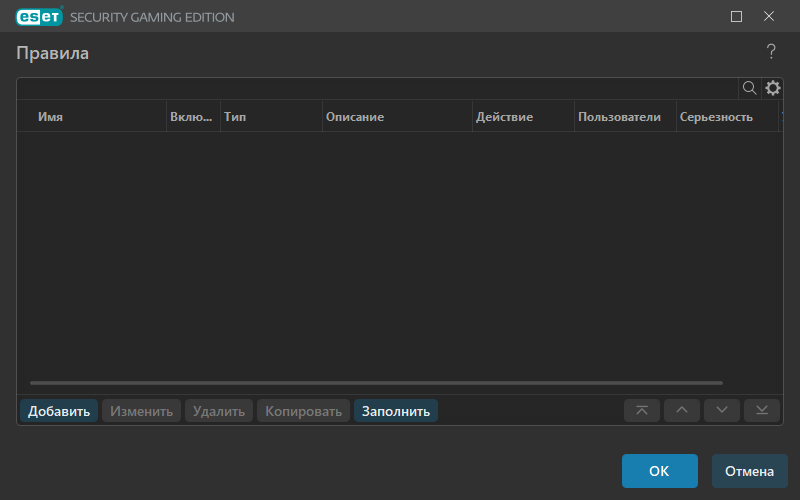
Task: Click the search magnifier icon
Action: pyautogui.click(x=749, y=88)
